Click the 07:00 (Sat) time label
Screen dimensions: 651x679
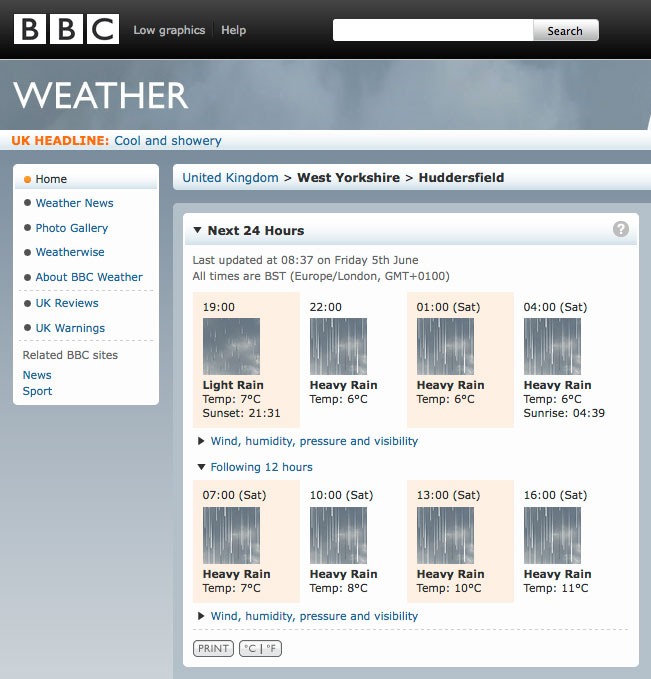(x=234, y=495)
